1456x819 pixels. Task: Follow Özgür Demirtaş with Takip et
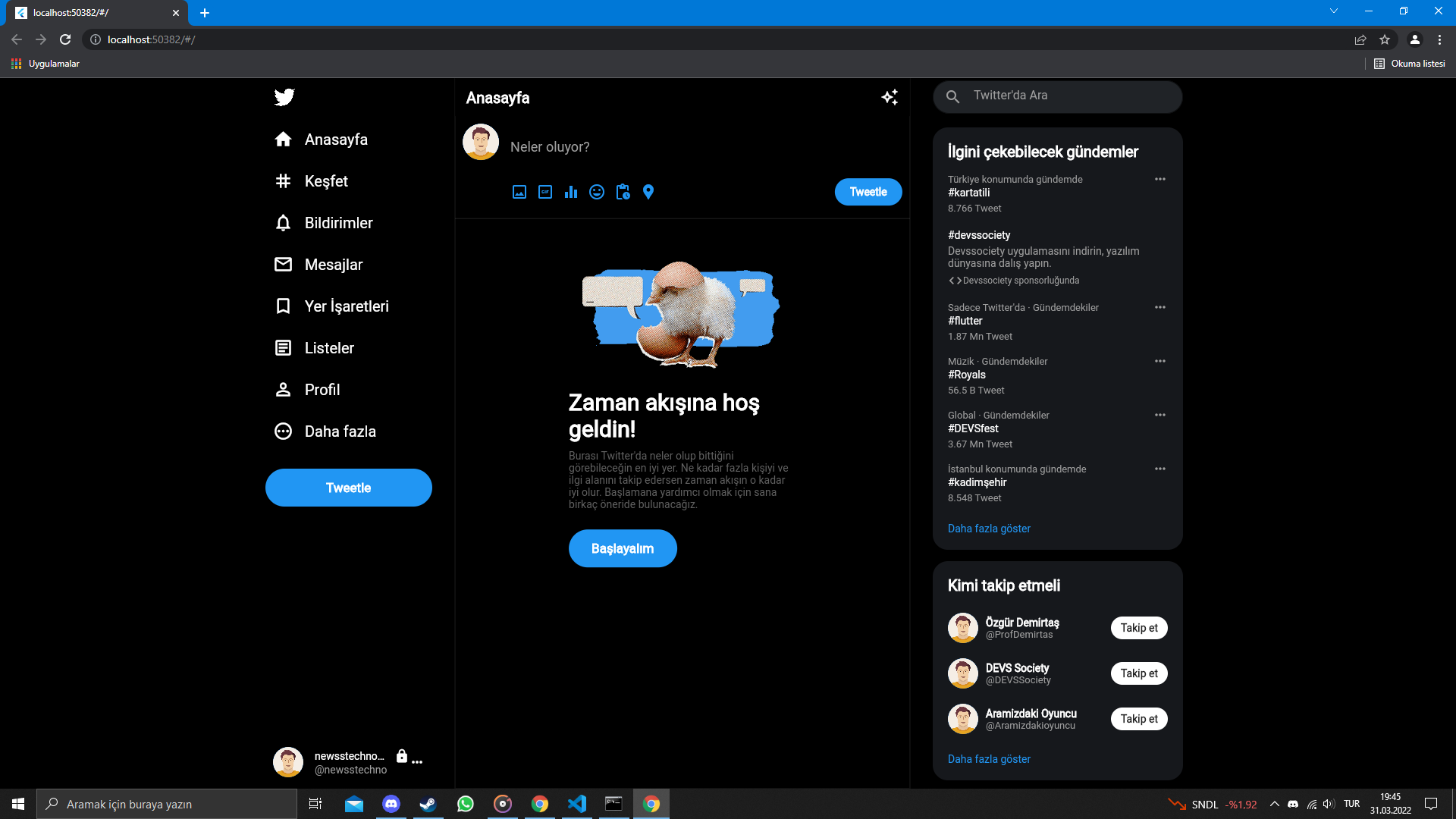(x=1139, y=628)
